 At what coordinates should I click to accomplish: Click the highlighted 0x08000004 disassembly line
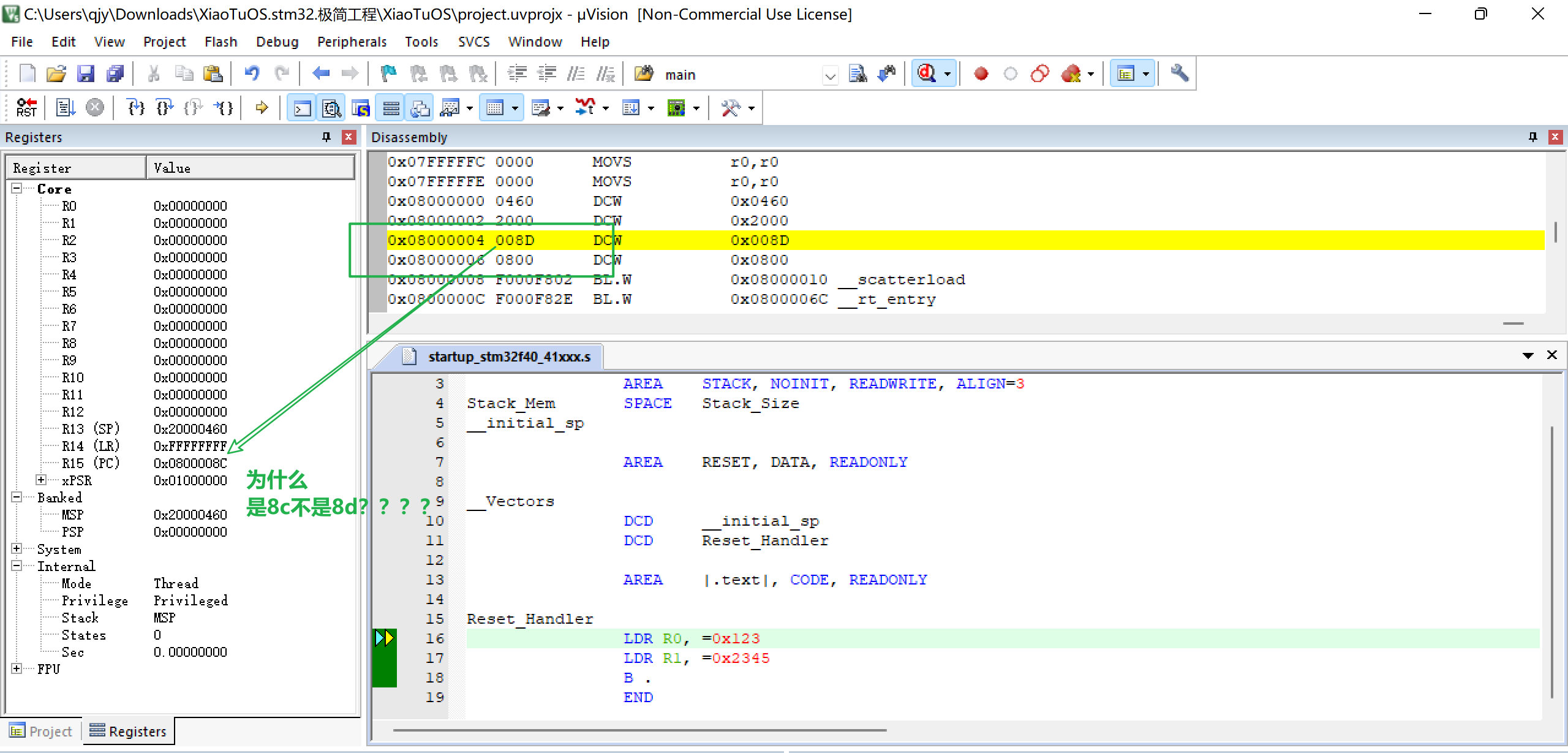coord(965,240)
